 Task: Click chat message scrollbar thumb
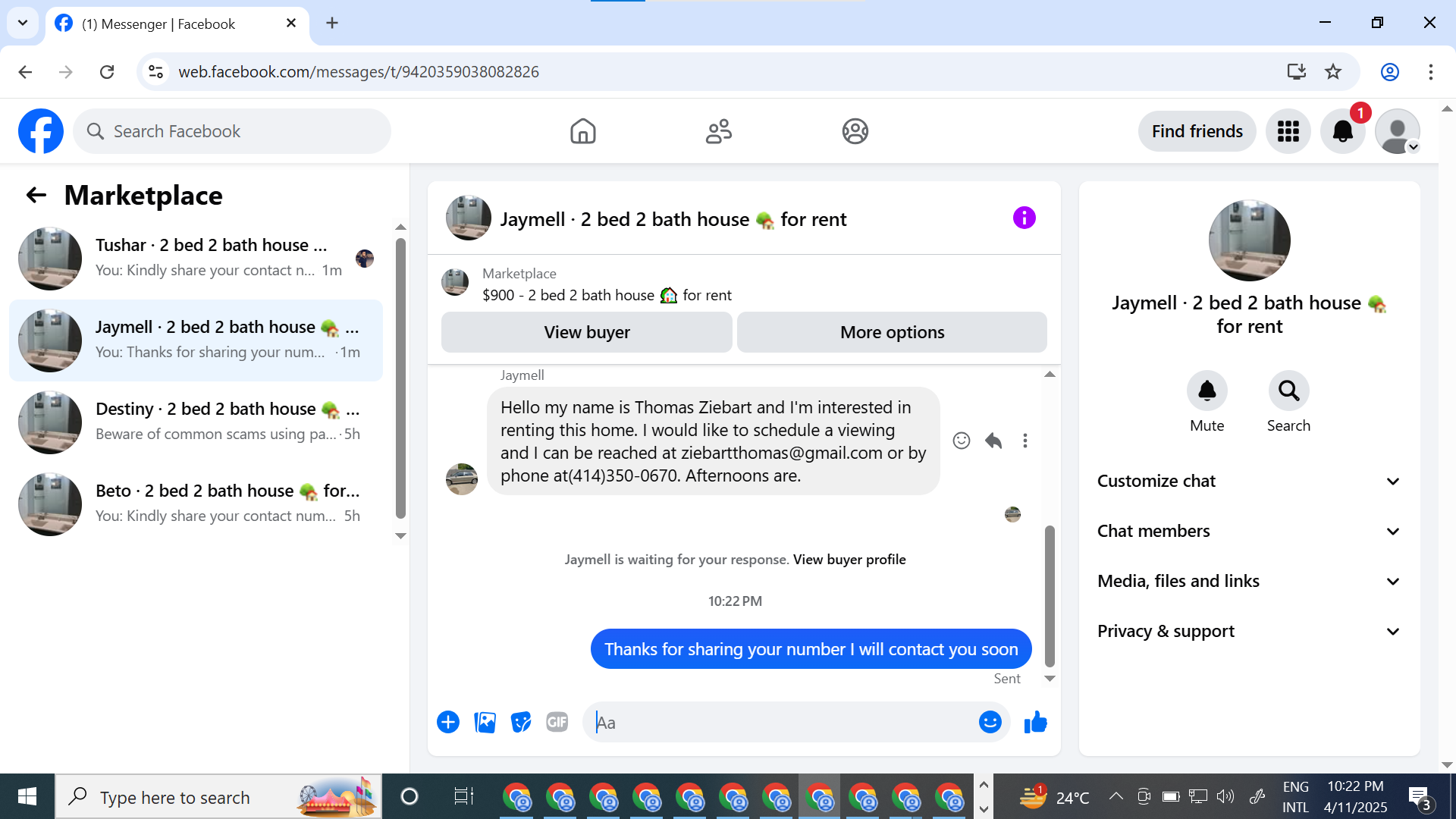pos(1050,596)
